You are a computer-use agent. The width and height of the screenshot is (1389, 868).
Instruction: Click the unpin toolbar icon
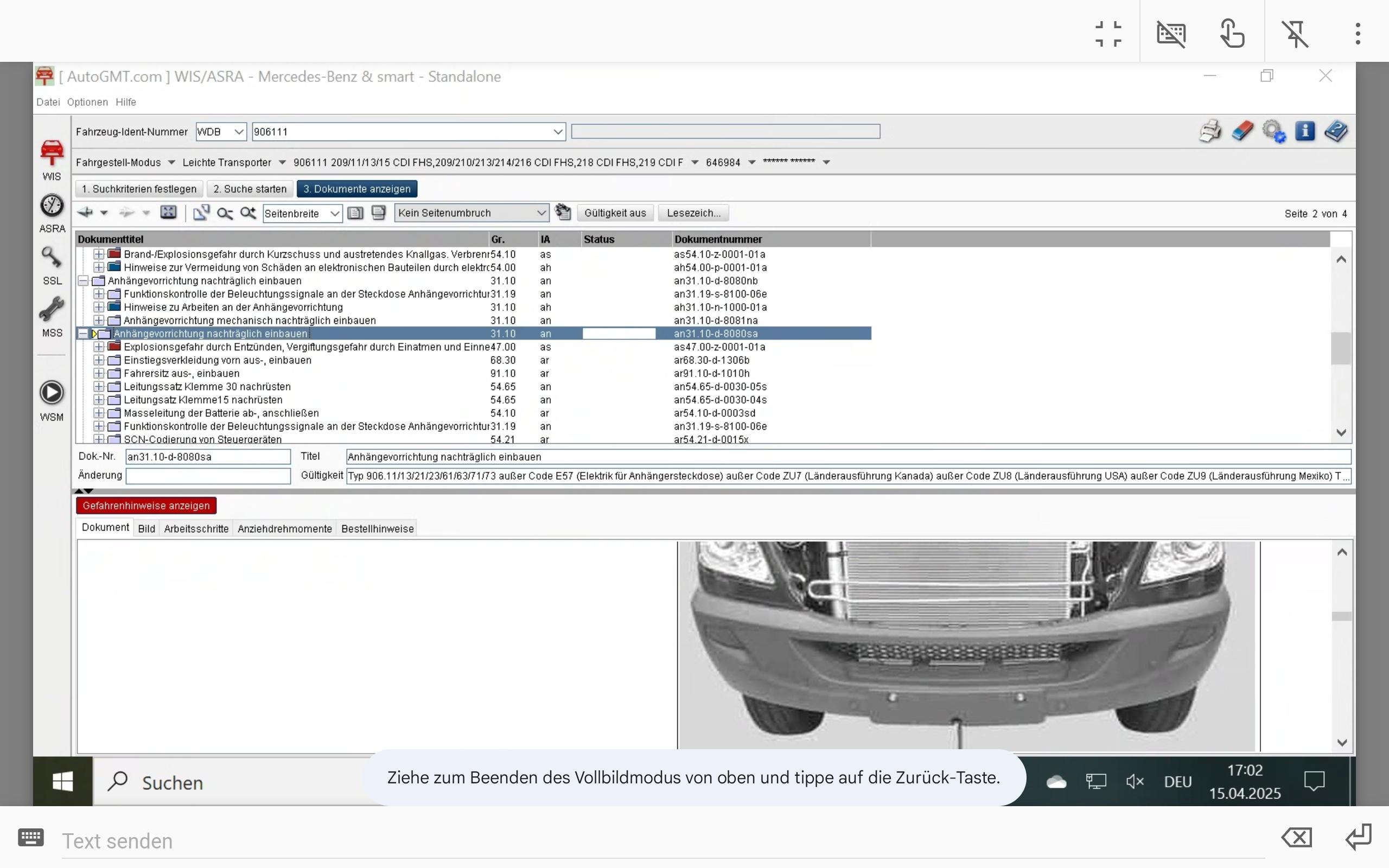coord(1296,33)
